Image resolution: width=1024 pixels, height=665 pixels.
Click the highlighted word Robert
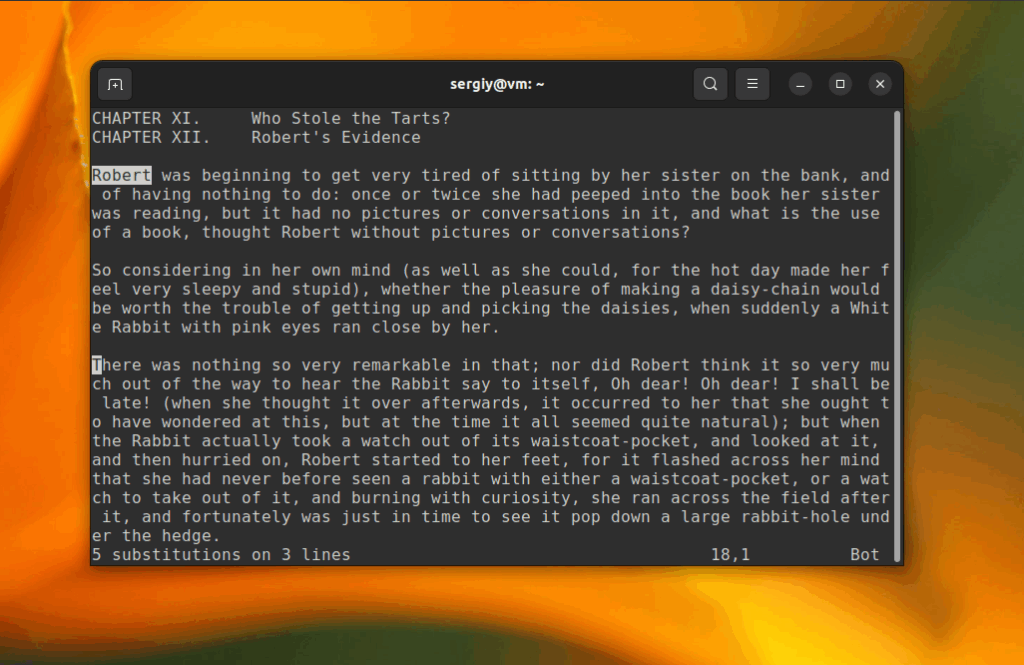121,175
